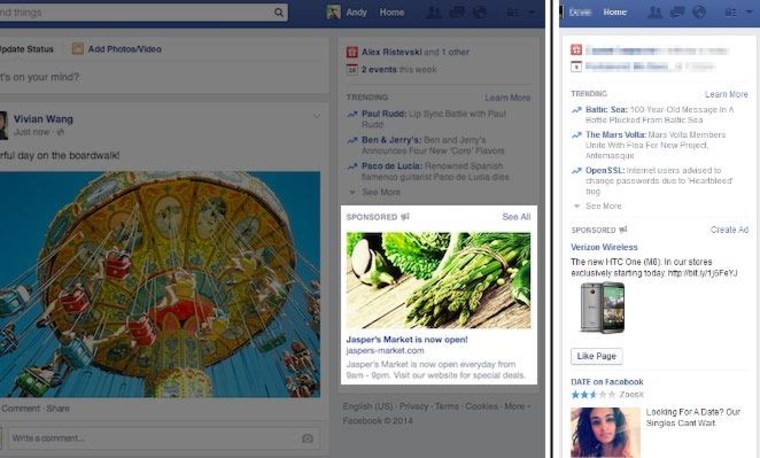This screenshot has height=458, width=760.
Task: Click Terms footer link
Action: coord(447,406)
